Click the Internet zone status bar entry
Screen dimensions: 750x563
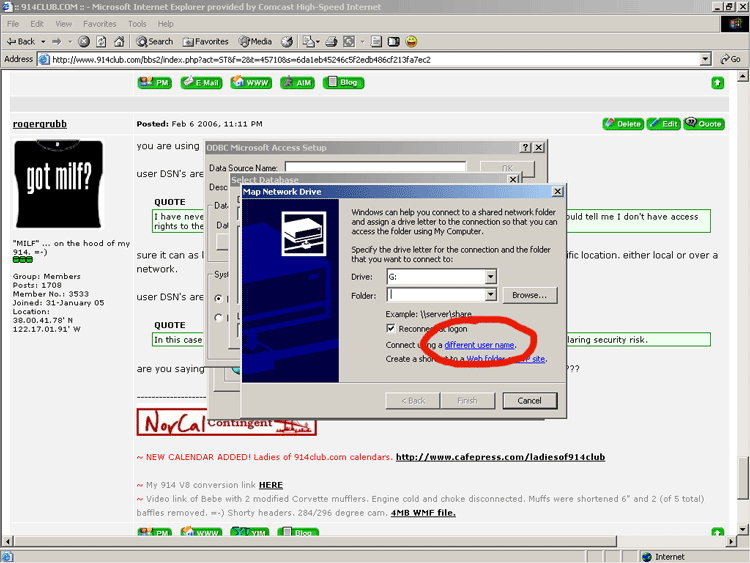click(x=663, y=557)
